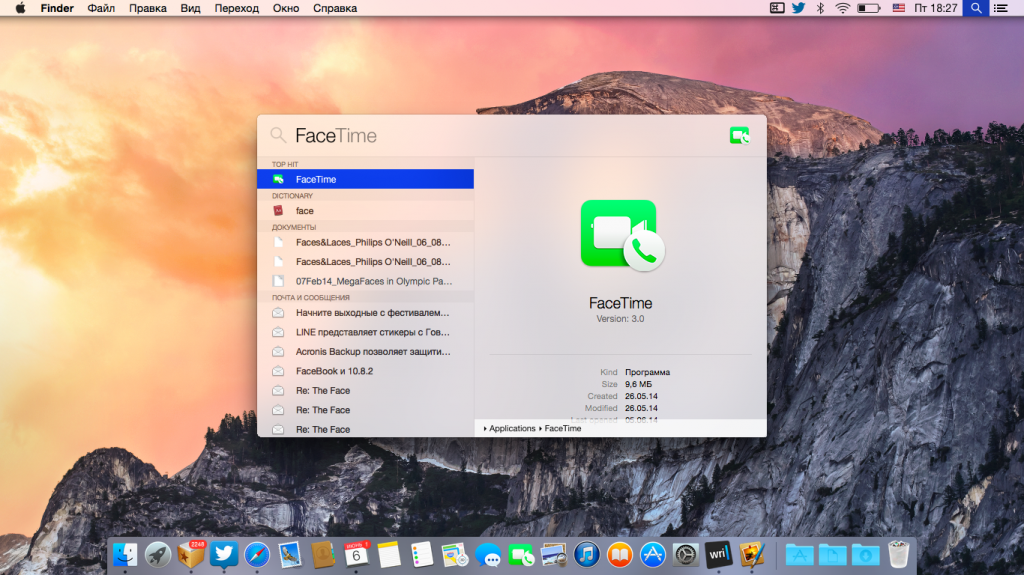This screenshot has height=575, width=1024.
Task: Click the FaceTime title in preview
Action: coord(620,303)
